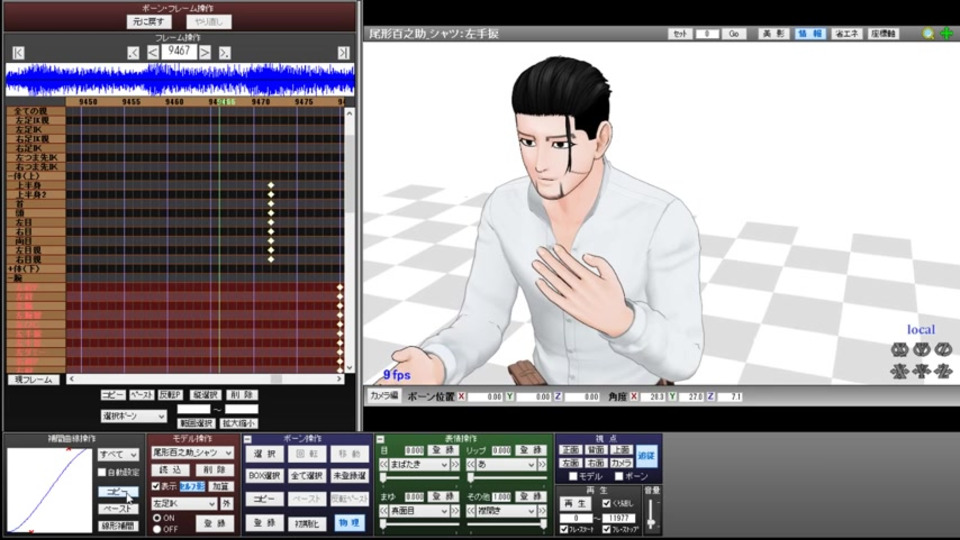
Task: Open the まばたき eye morph dropdown
Action: tap(419, 465)
